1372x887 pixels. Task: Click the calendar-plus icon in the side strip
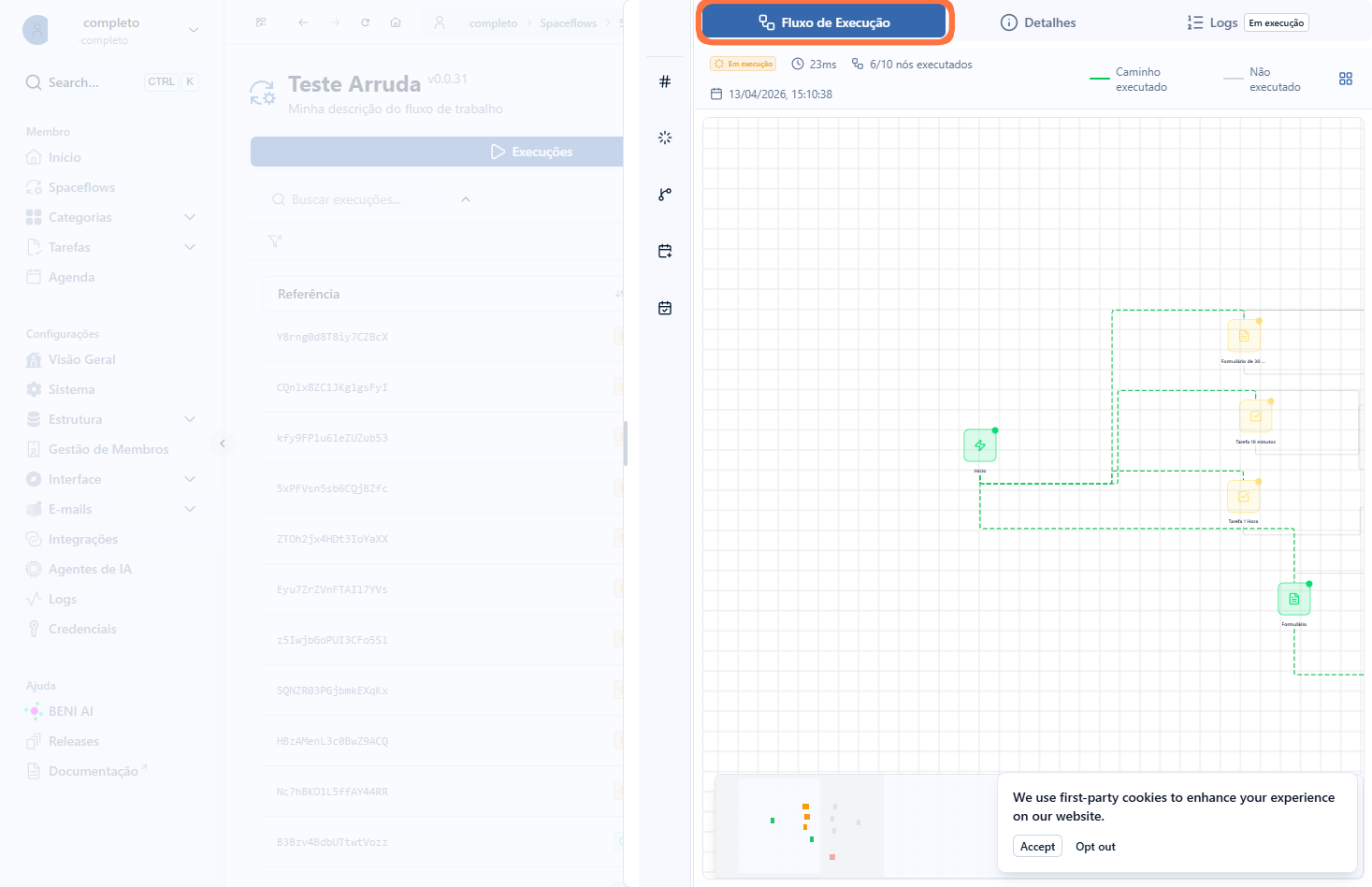[665, 251]
